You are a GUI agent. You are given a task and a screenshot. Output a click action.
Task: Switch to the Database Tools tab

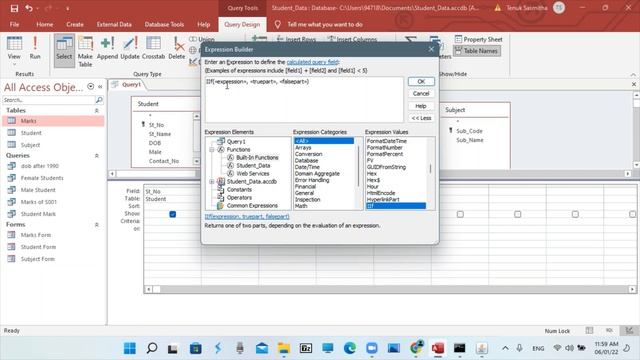tap(164, 24)
